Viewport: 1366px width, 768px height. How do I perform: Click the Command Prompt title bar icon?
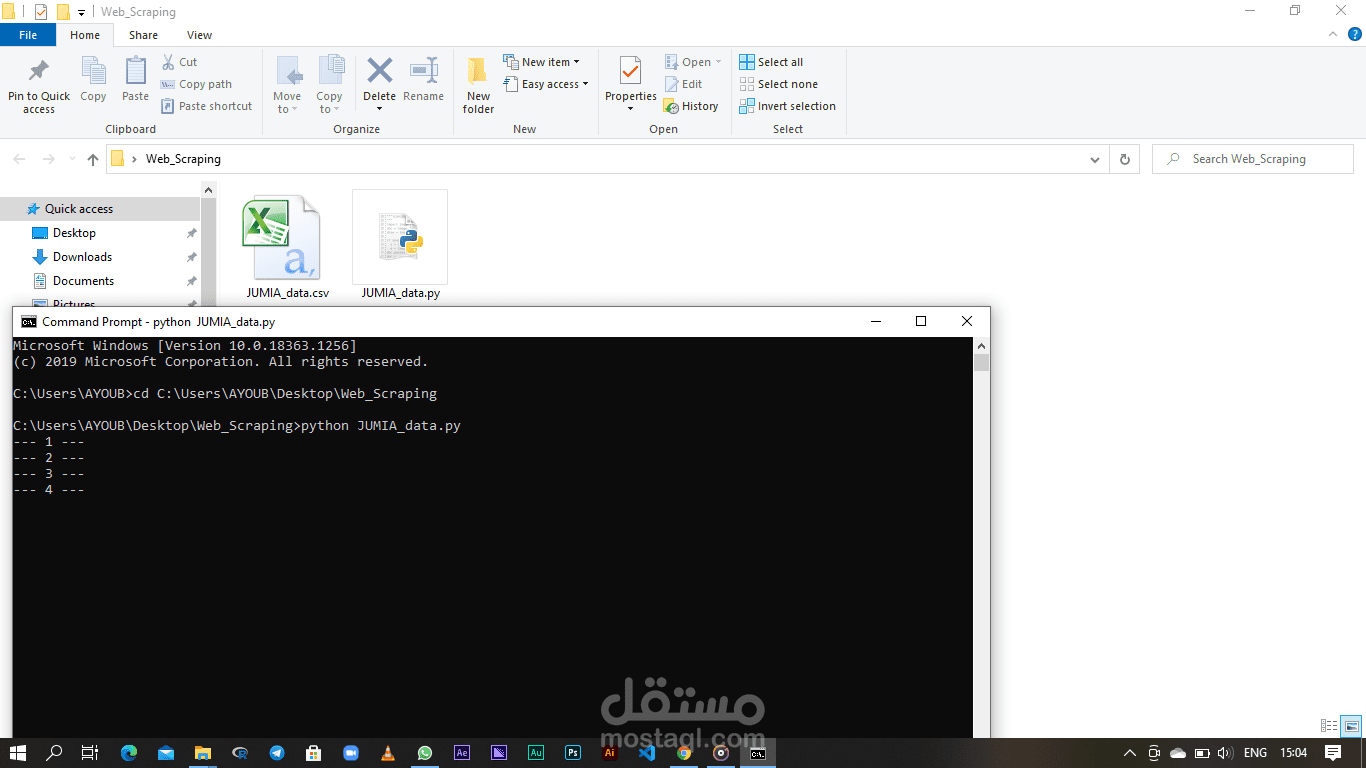click(x=29, y=322)
